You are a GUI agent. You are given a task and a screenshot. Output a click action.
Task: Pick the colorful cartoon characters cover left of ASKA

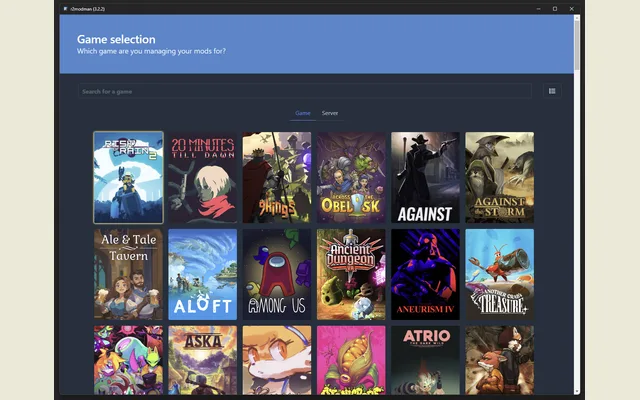[x=128, y=360]
